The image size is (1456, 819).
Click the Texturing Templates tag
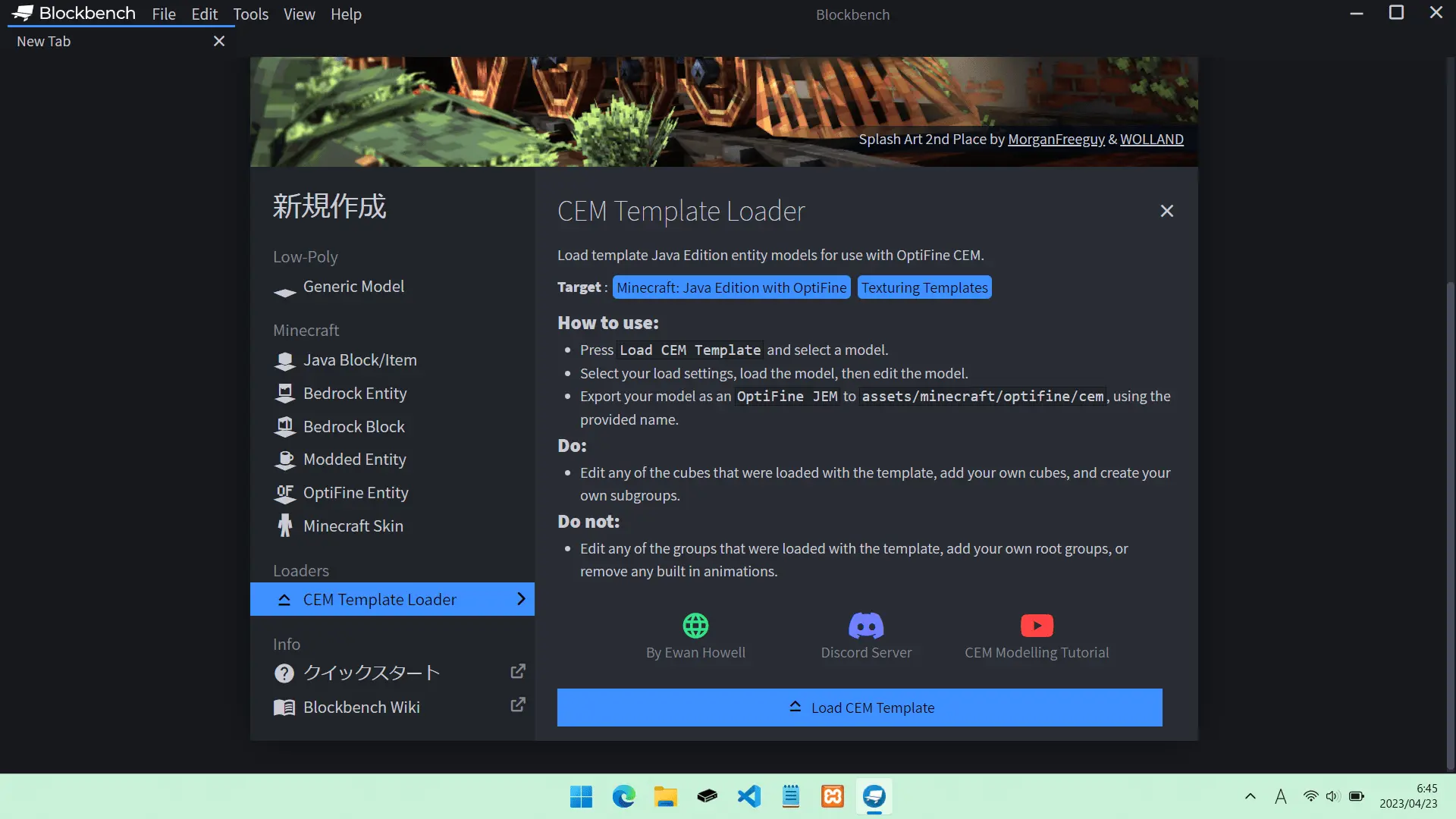[x=924, y=287]
